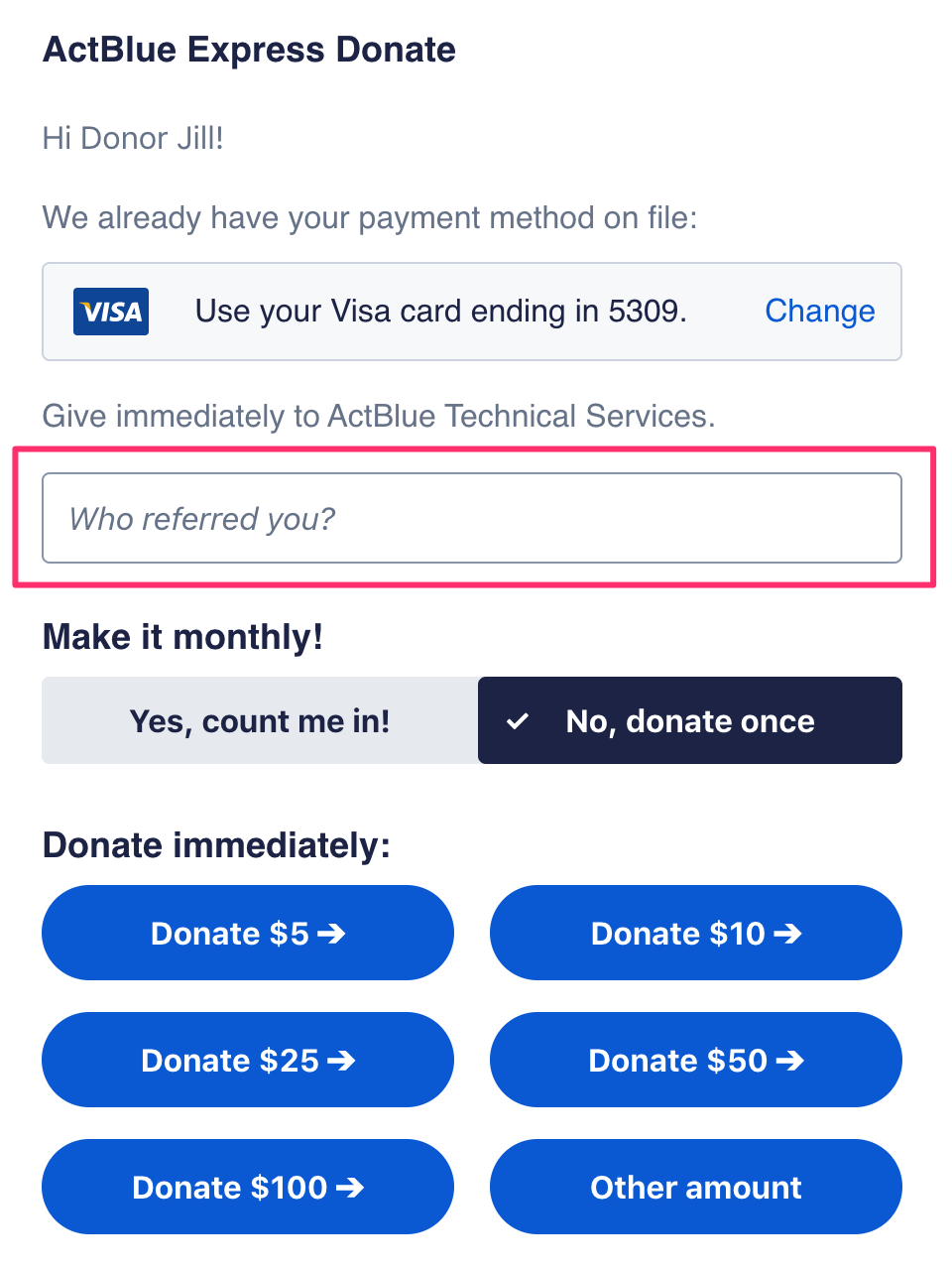Enable monthly giving with Yes, count me in!
The height and width of the screenshot is (1270, 952).
tap(260, 721)
